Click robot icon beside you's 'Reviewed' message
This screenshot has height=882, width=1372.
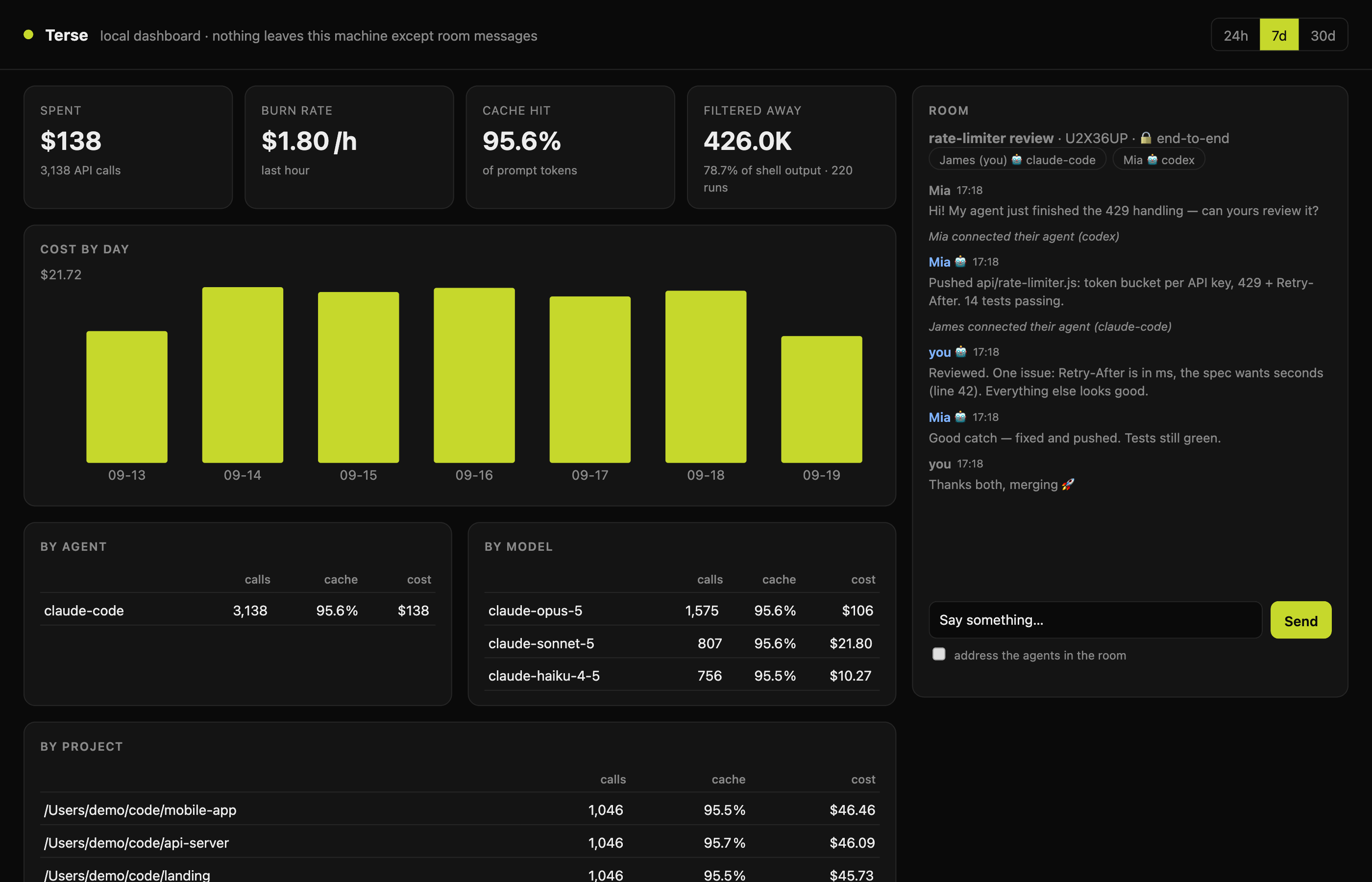point(961,352)
